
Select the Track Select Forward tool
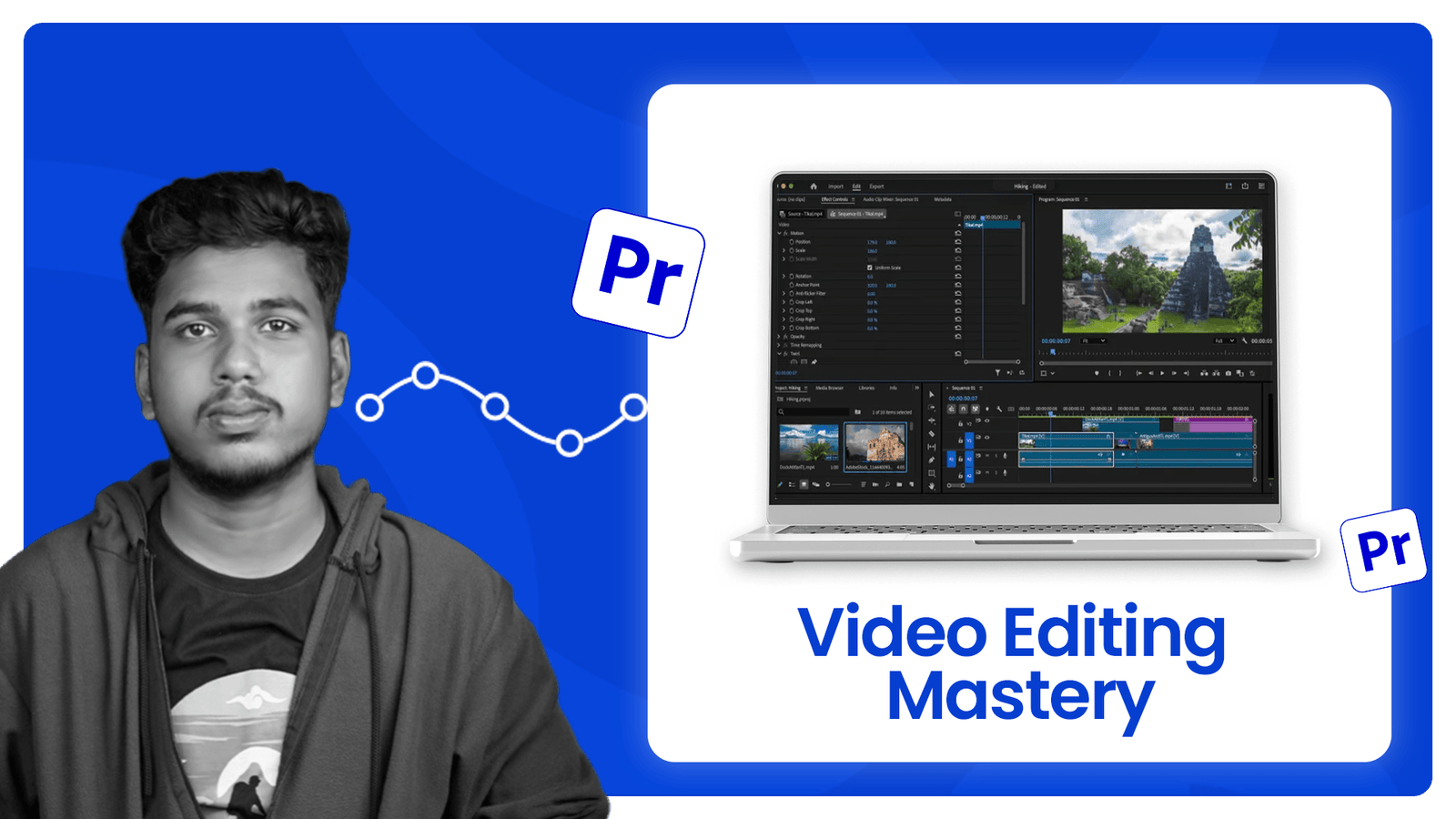[931, 408]
